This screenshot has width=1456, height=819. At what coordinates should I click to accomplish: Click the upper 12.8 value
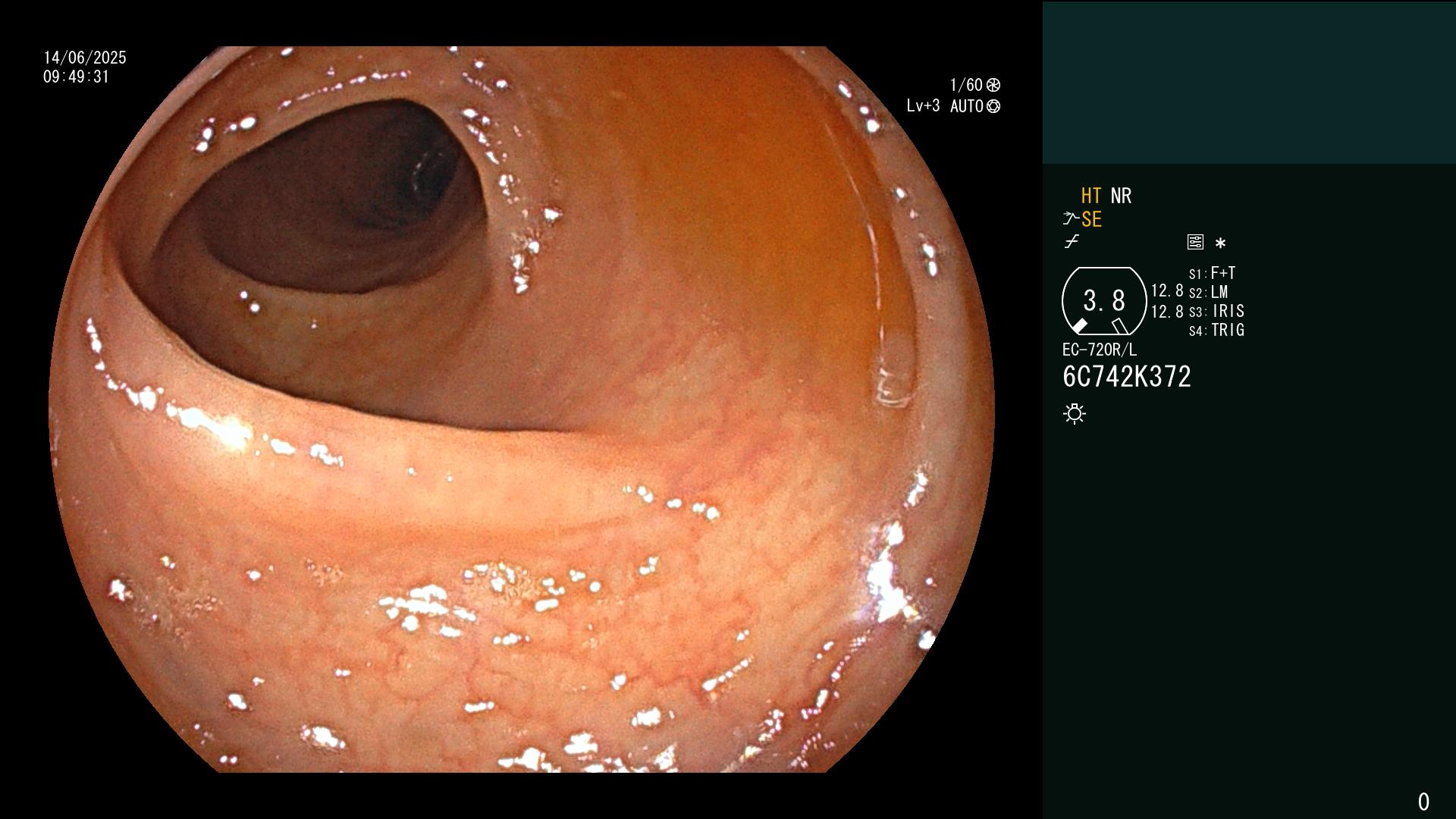1167,290
